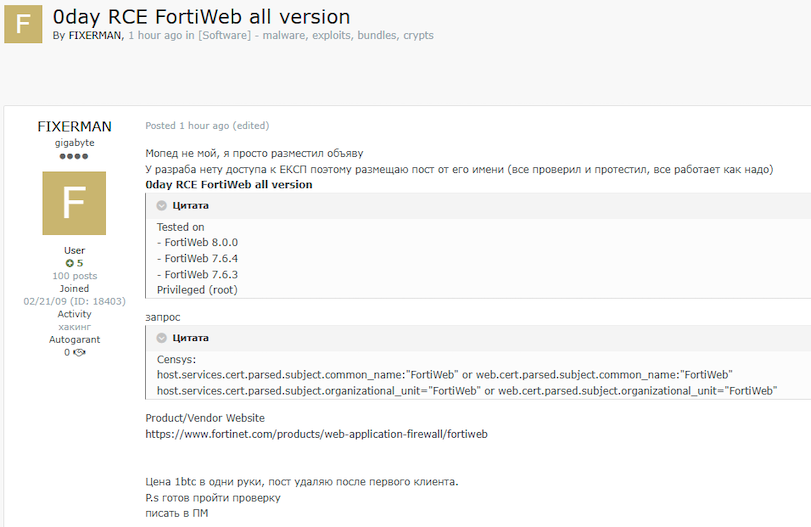The width and height of the screenshot is (811, 527).
Task: Click the bold post heading inside message body
Action: (228, 185)
